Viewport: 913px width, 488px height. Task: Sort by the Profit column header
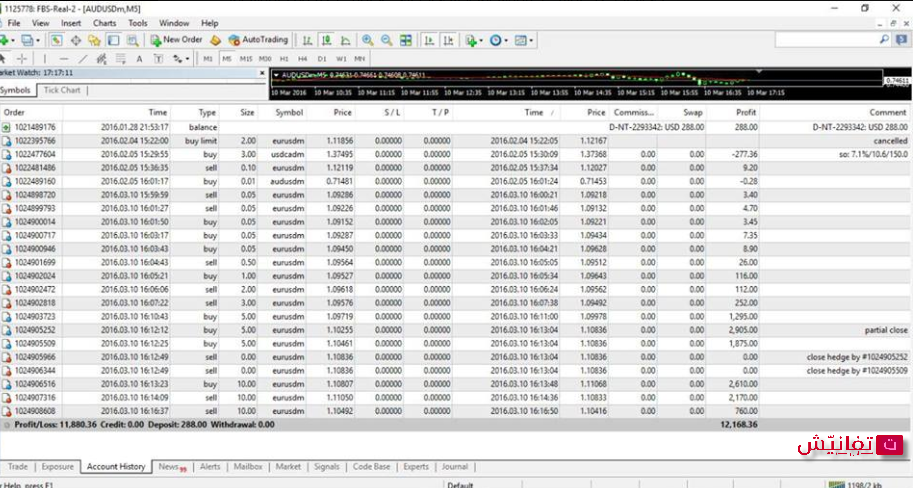[x=746, y=112]
